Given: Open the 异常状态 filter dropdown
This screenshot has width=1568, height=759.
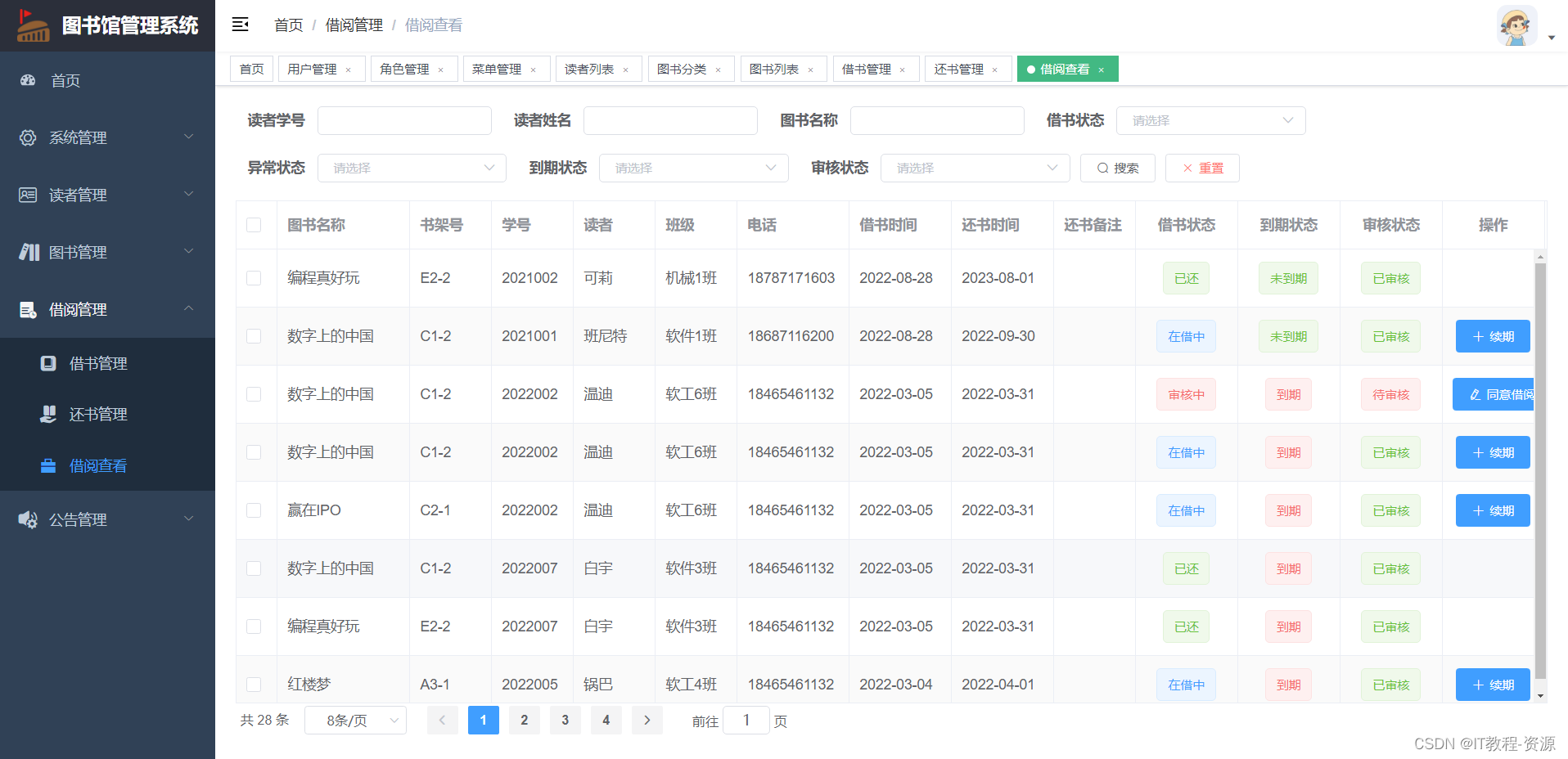Looking at the screenshot, I should [x=412, y=168].
